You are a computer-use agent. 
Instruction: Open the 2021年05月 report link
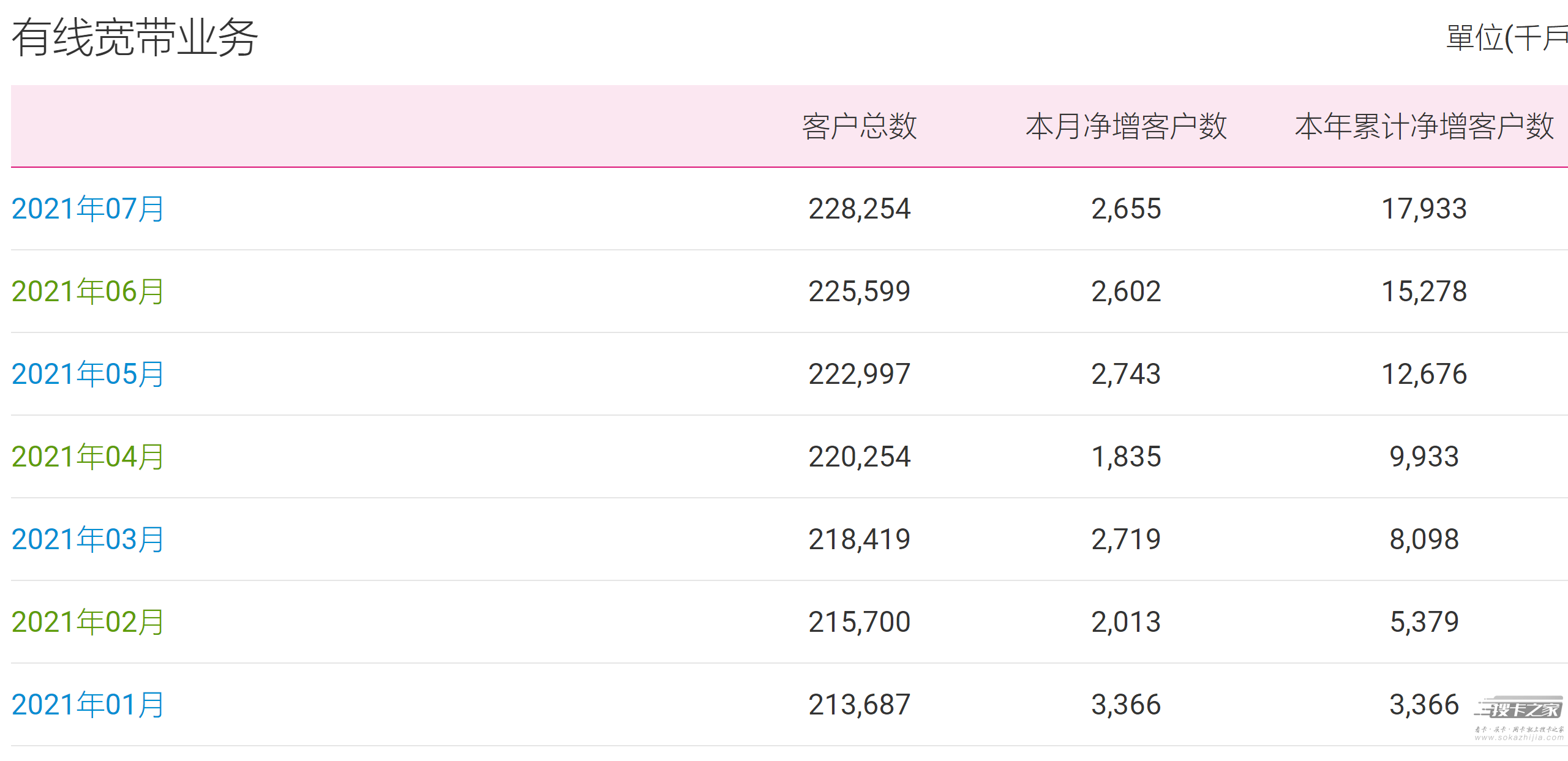click(x=88, y=374)
